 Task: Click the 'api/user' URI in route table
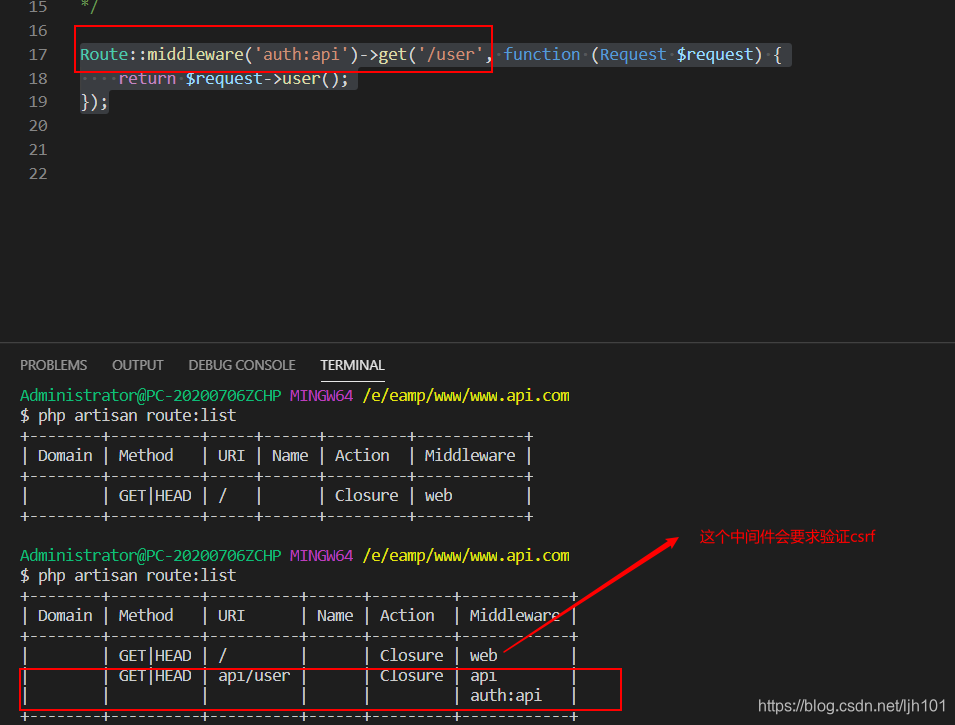(254, 676)
